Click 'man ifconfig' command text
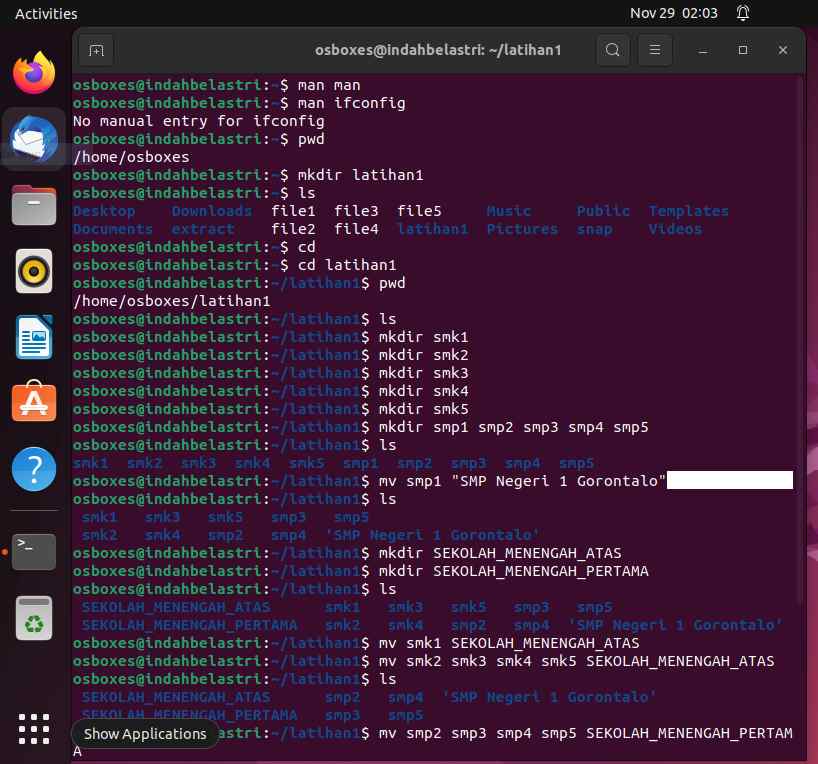This screenshot has width=818, height=764. [x=352, y=103]
